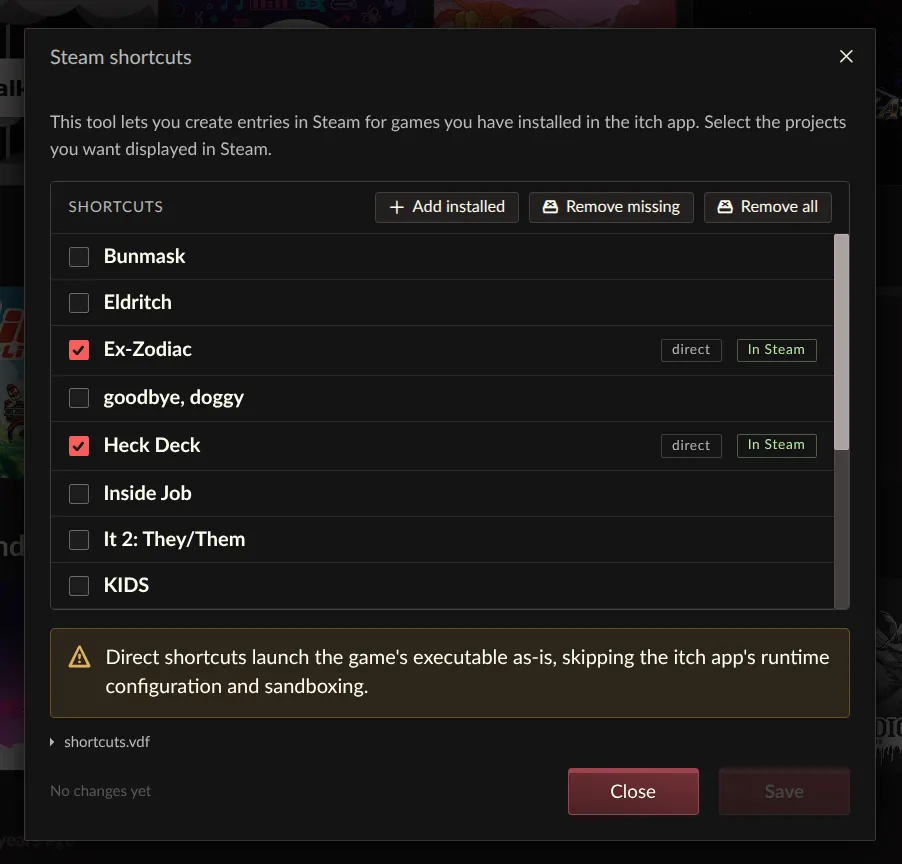
Task: Click the It 2: They/Them title
Action: tap(174, 540)
